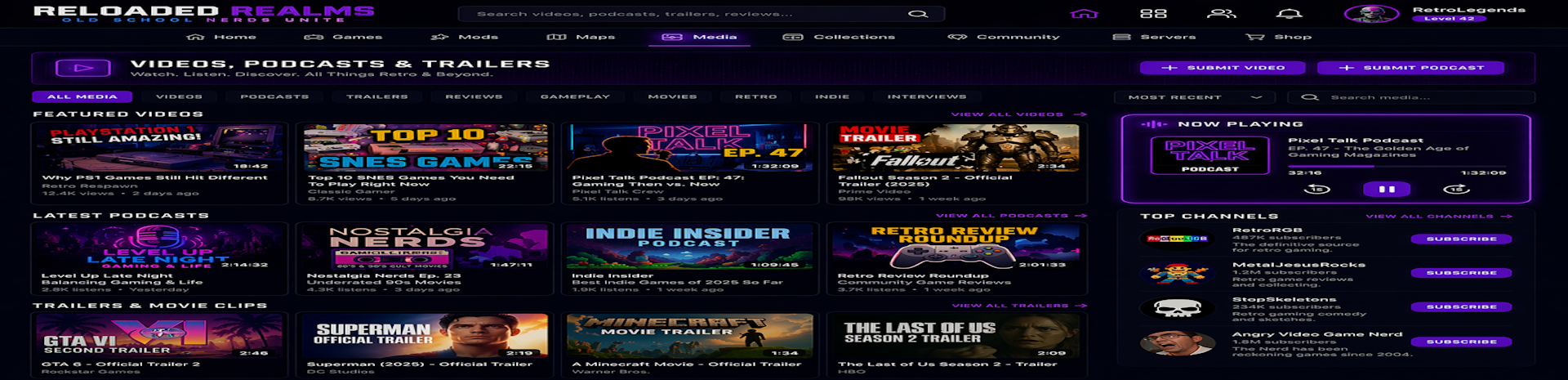Open the View All Channels link

pos(1439,217)
